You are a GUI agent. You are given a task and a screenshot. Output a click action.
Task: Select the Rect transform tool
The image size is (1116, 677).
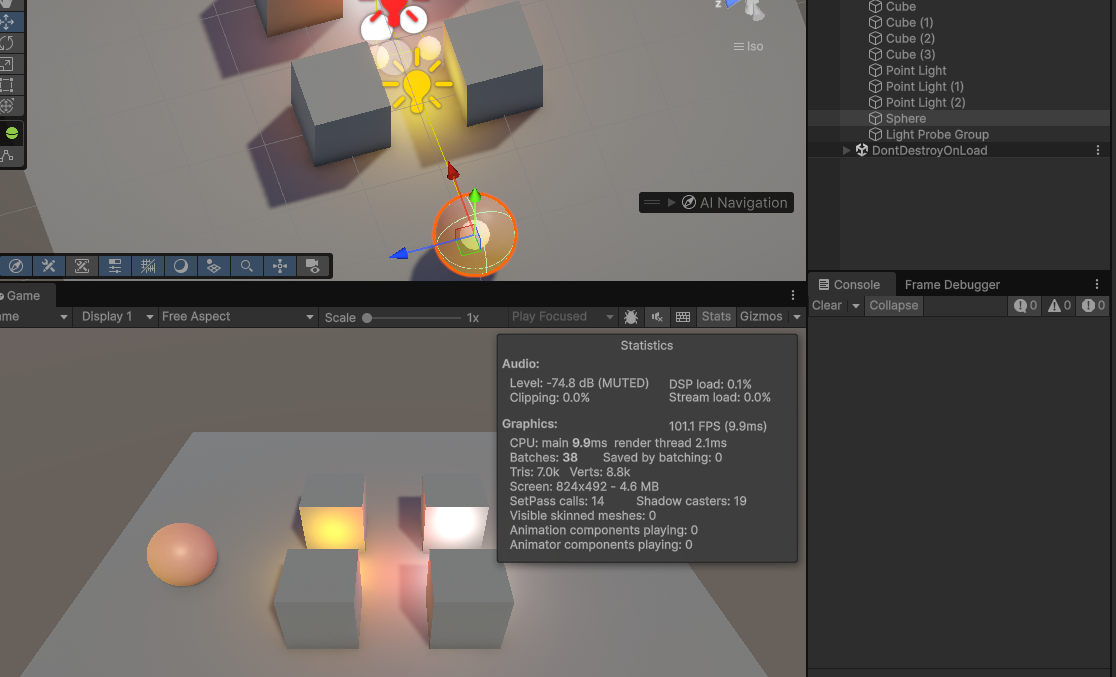click(7, 85)
